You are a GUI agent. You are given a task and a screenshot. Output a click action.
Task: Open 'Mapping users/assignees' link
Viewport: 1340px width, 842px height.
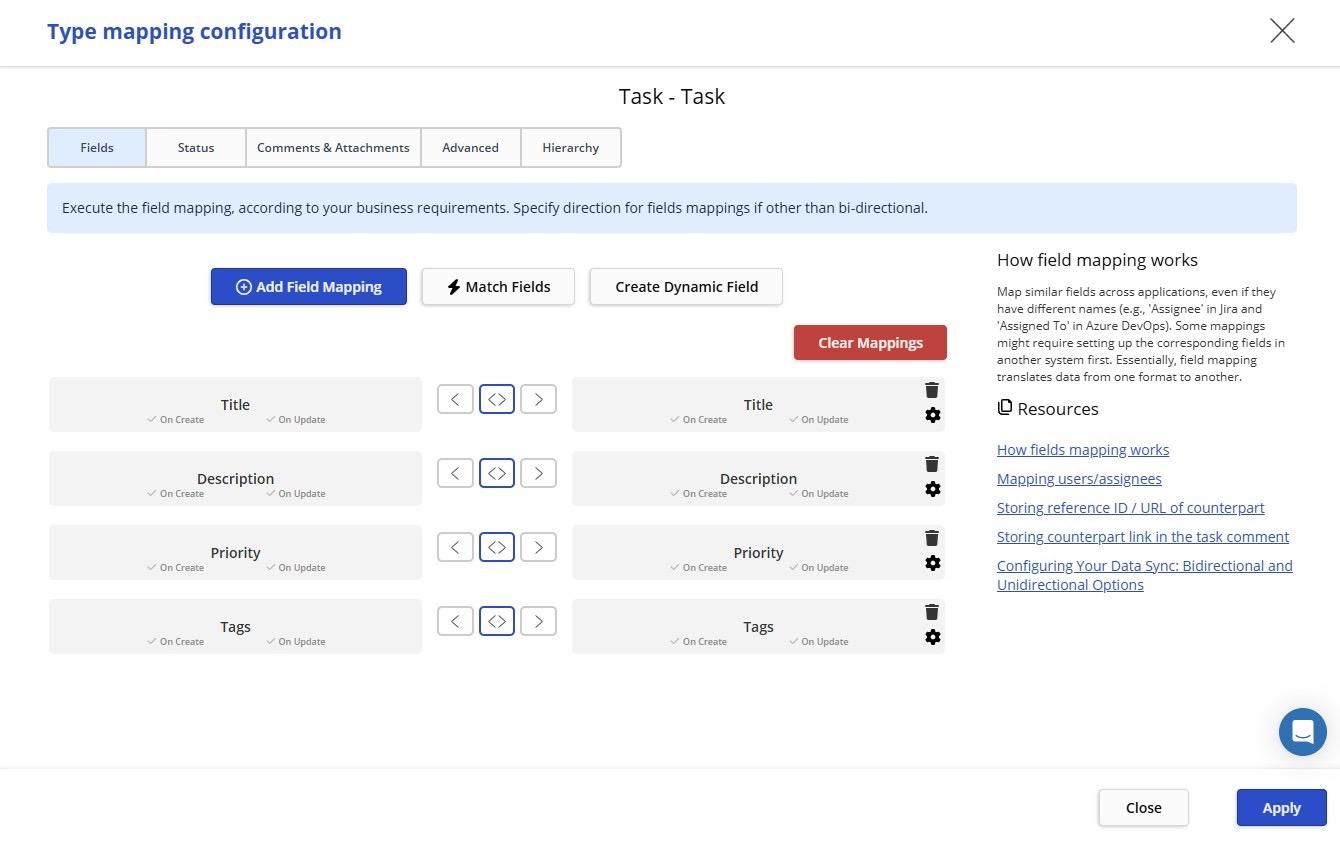[1079, 479]
